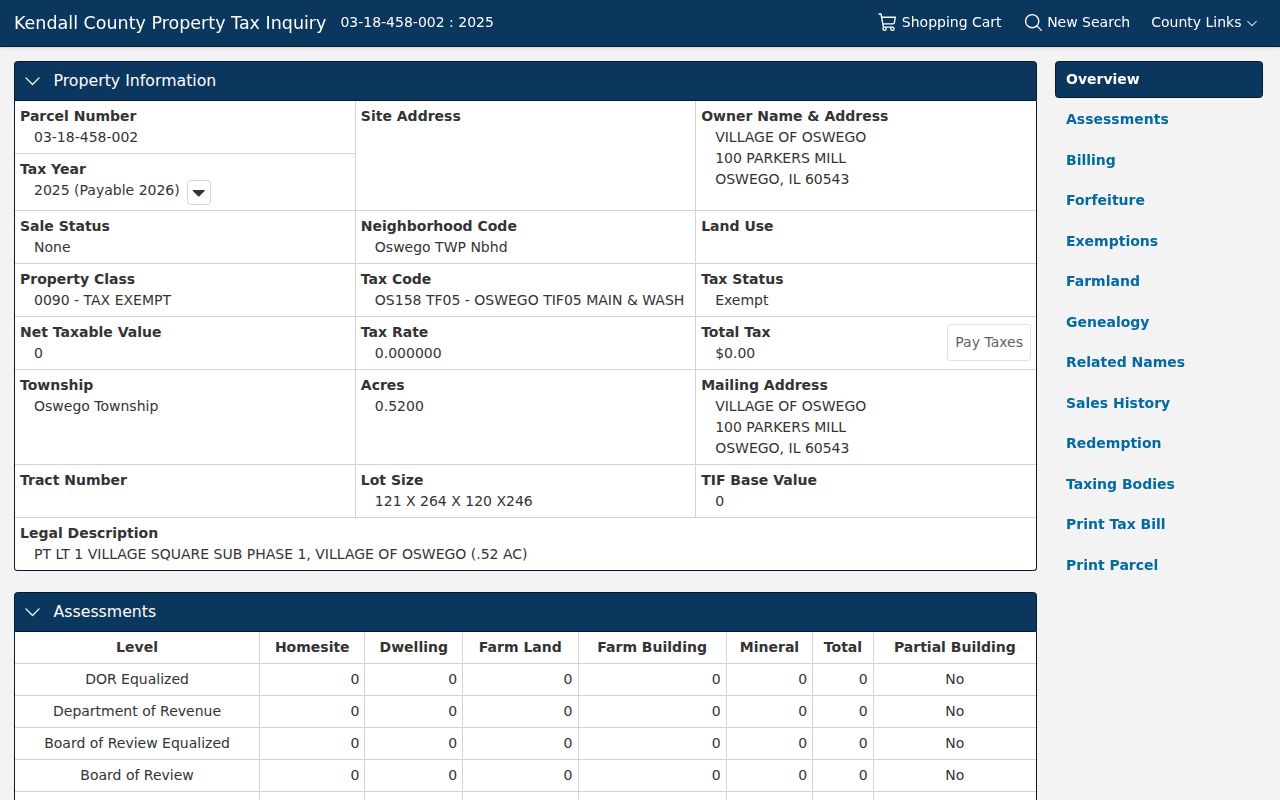Click the Kendall County Property Tax Inquiry title
Viewport: 1280px width, 800px height.
170,23
